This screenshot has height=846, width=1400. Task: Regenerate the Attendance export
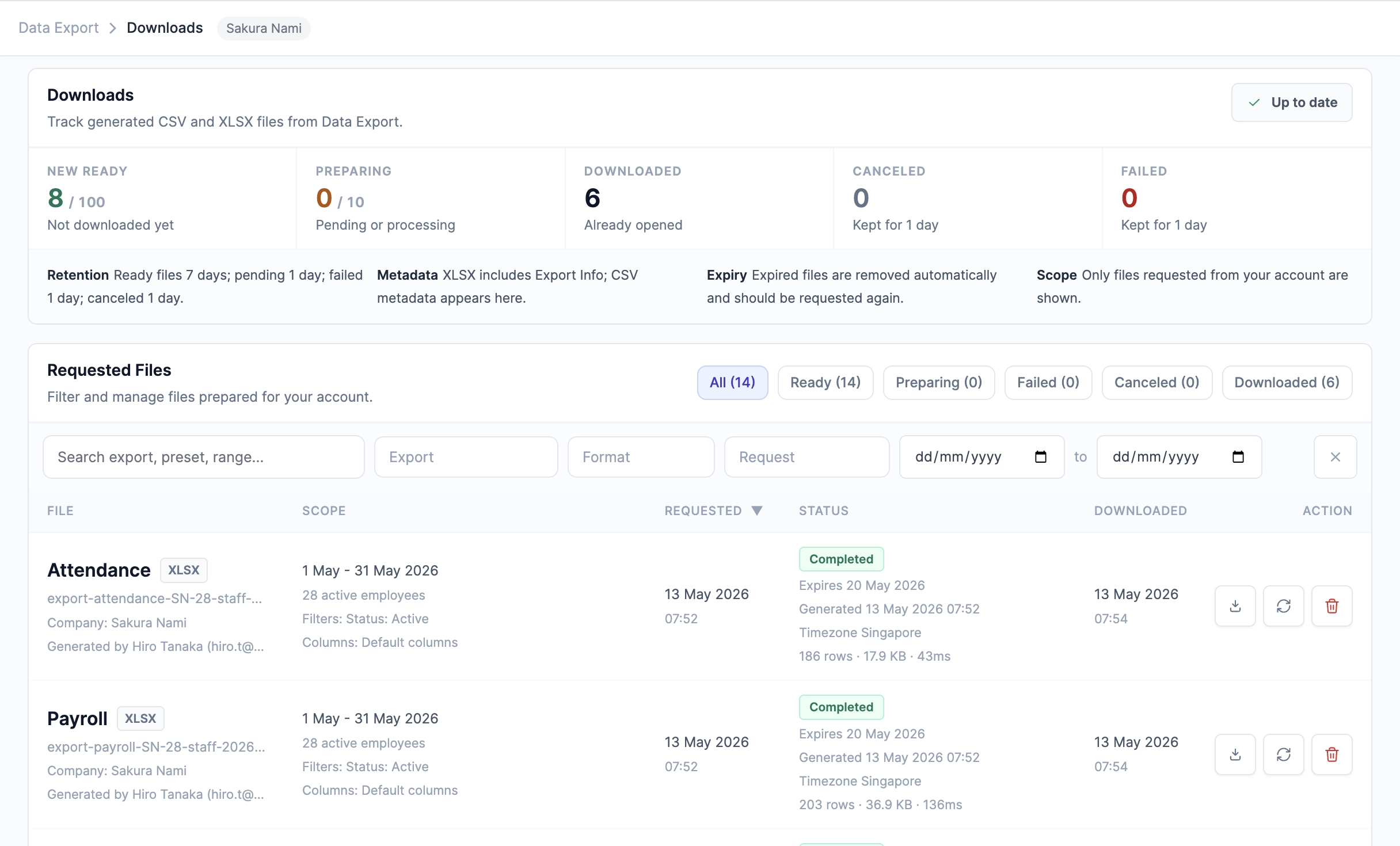pos(1283,606)
